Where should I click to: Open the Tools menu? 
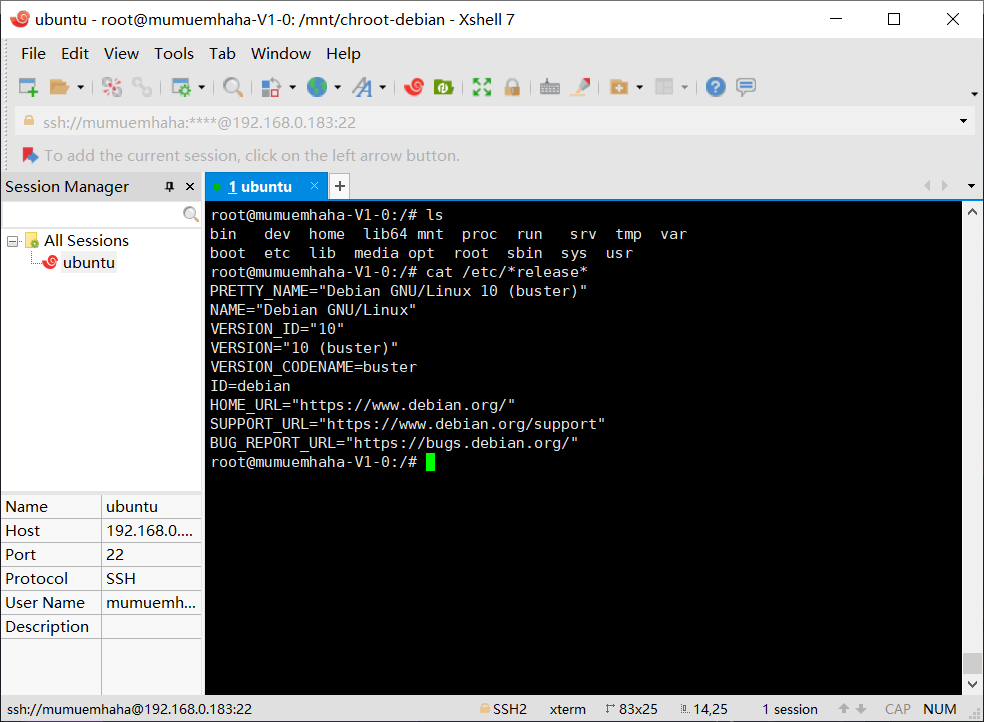173,54
